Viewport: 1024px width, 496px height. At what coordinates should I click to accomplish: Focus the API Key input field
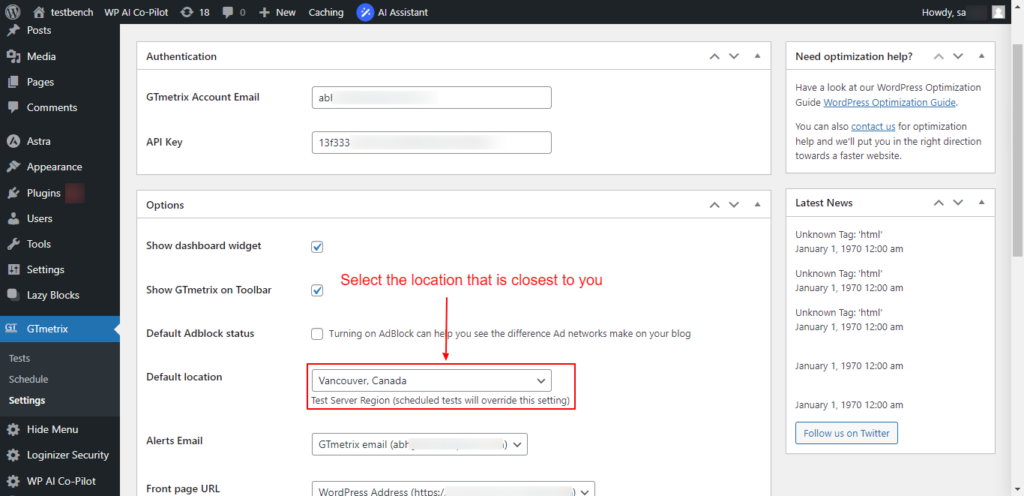[432, 143]
